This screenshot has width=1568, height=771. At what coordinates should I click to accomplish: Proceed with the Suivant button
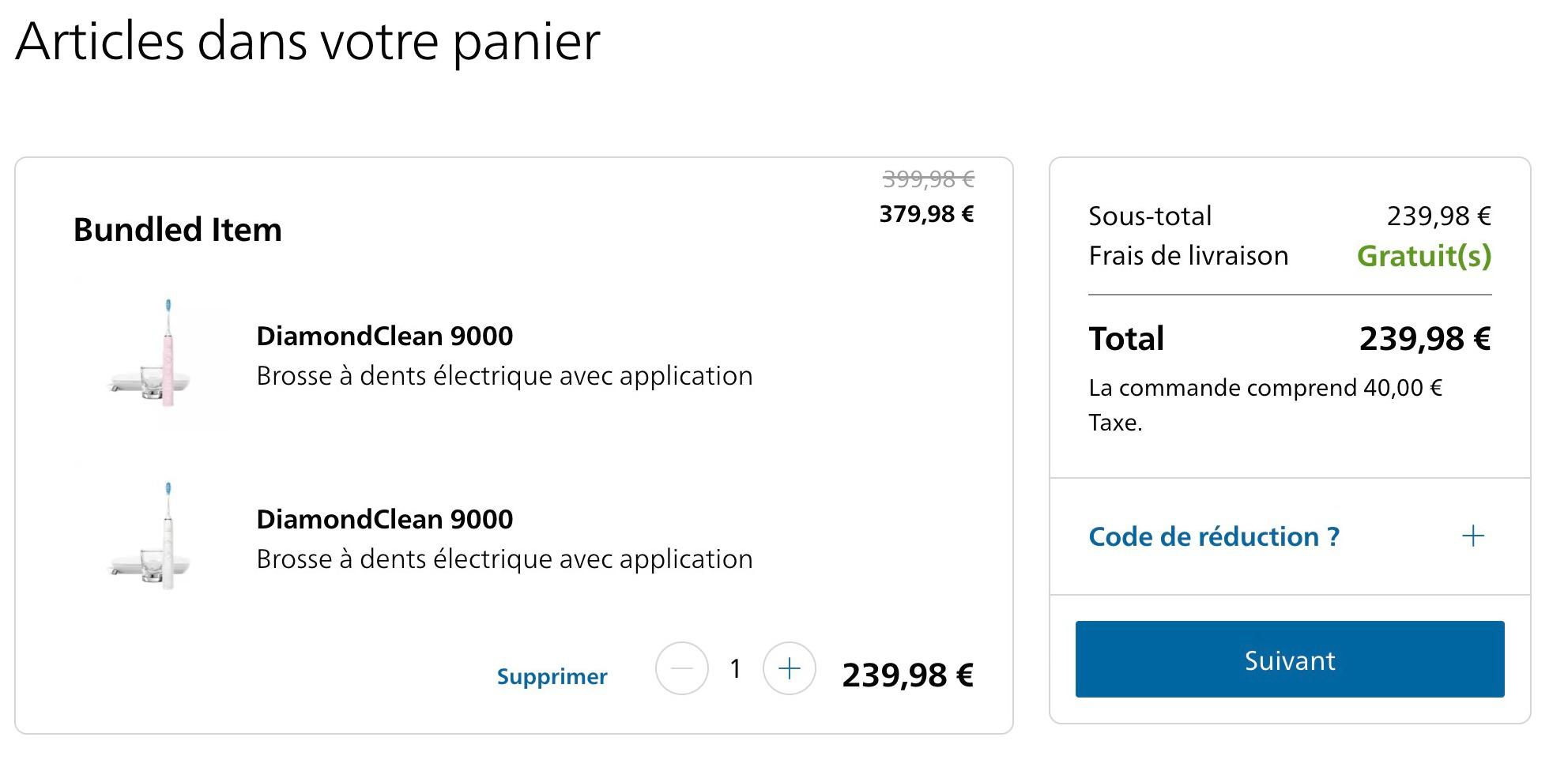(1290, 659)
